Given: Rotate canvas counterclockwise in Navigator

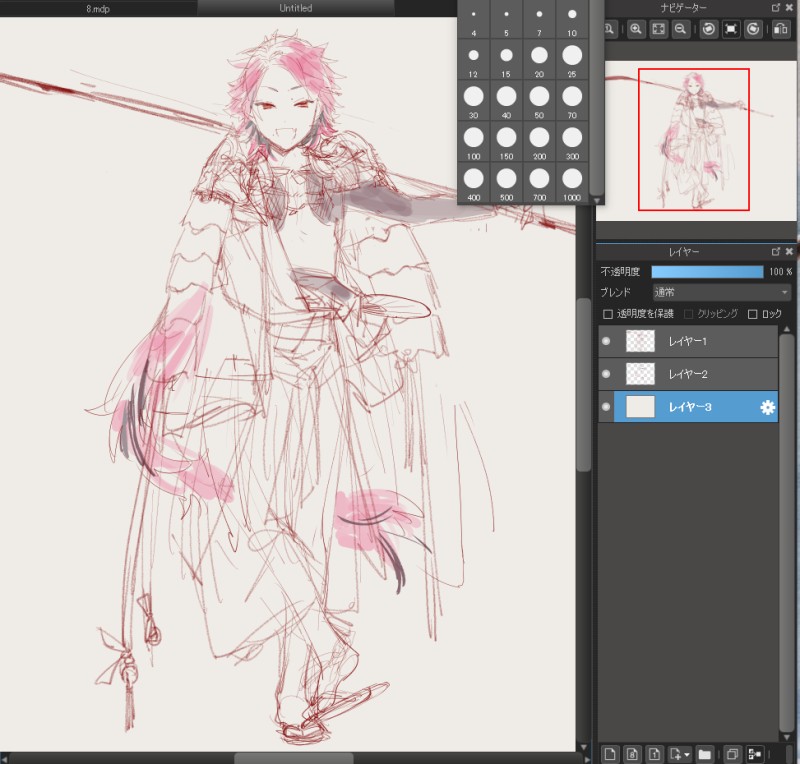Looking at the screenshot, I should 708,29.
